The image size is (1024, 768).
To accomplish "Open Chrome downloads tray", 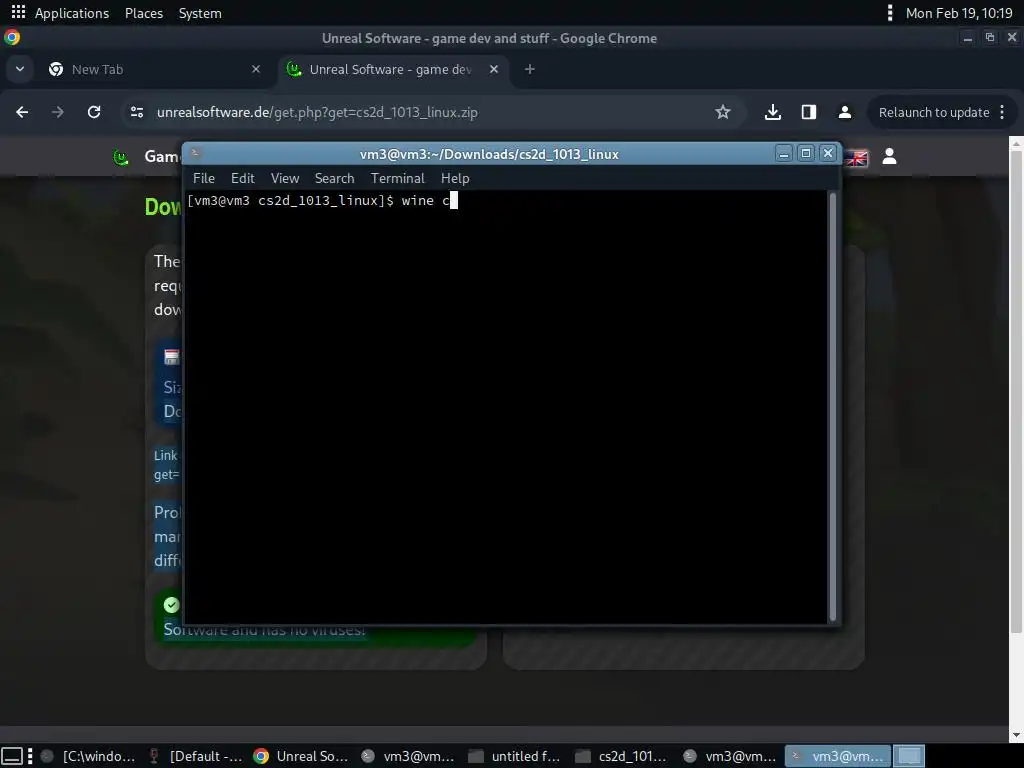I will 773,112.
